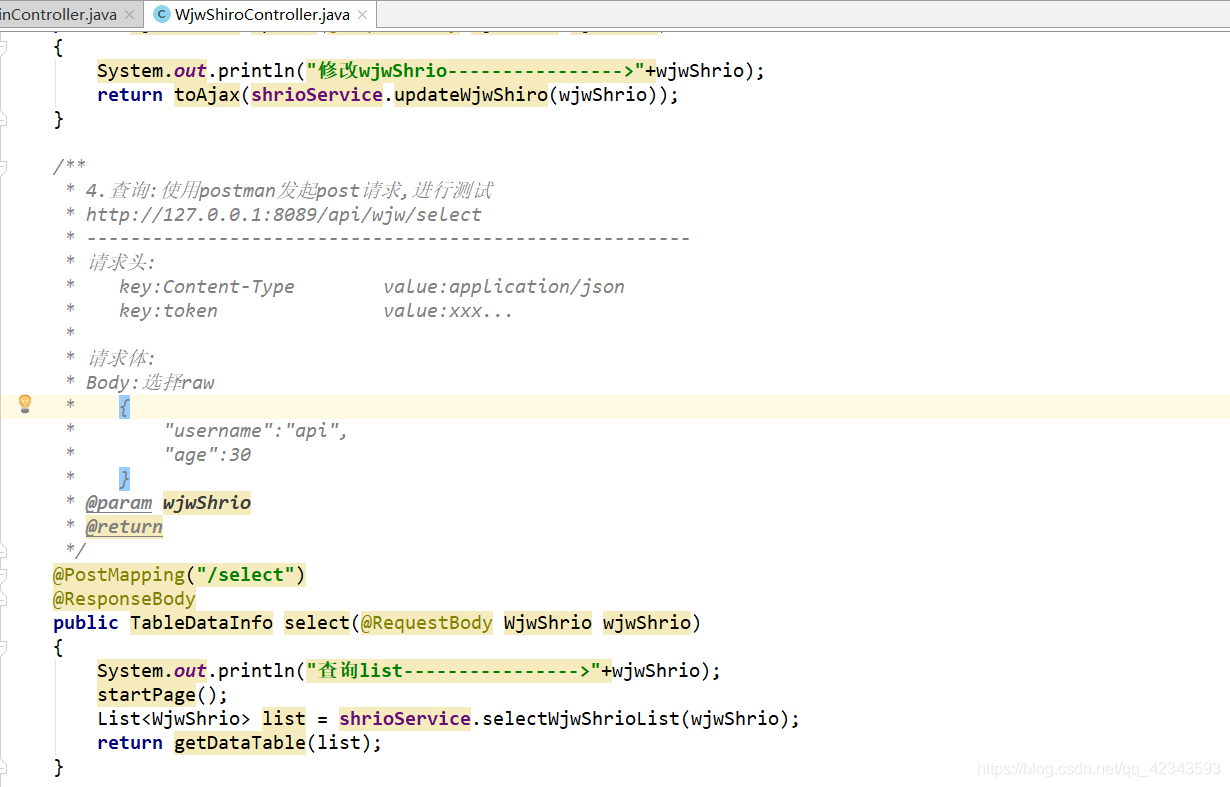Image resolution: width=1230 pixels, height=787 pixels.
Task: Click the "age":30 comment line
Action: [207, 455]
